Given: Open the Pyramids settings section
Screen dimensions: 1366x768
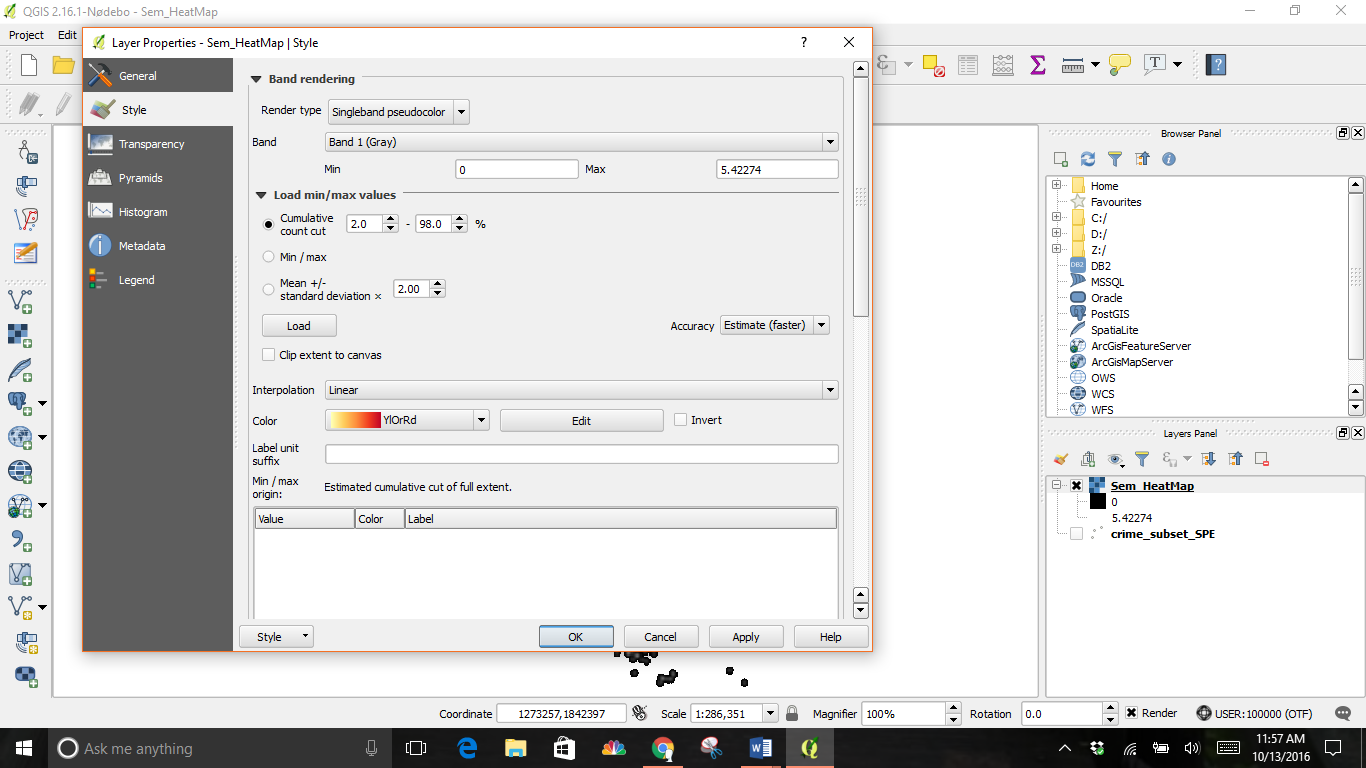Looking at the screenshot, I should pos(140,178).
